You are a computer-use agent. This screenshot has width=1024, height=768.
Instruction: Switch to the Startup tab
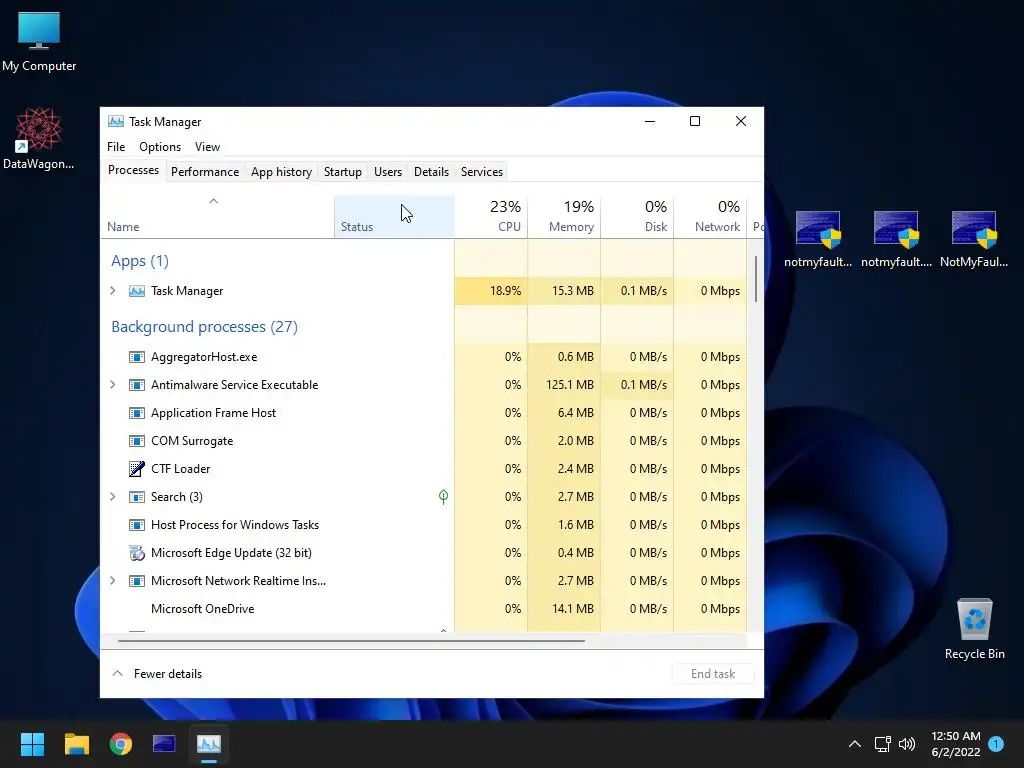[343, 172]
